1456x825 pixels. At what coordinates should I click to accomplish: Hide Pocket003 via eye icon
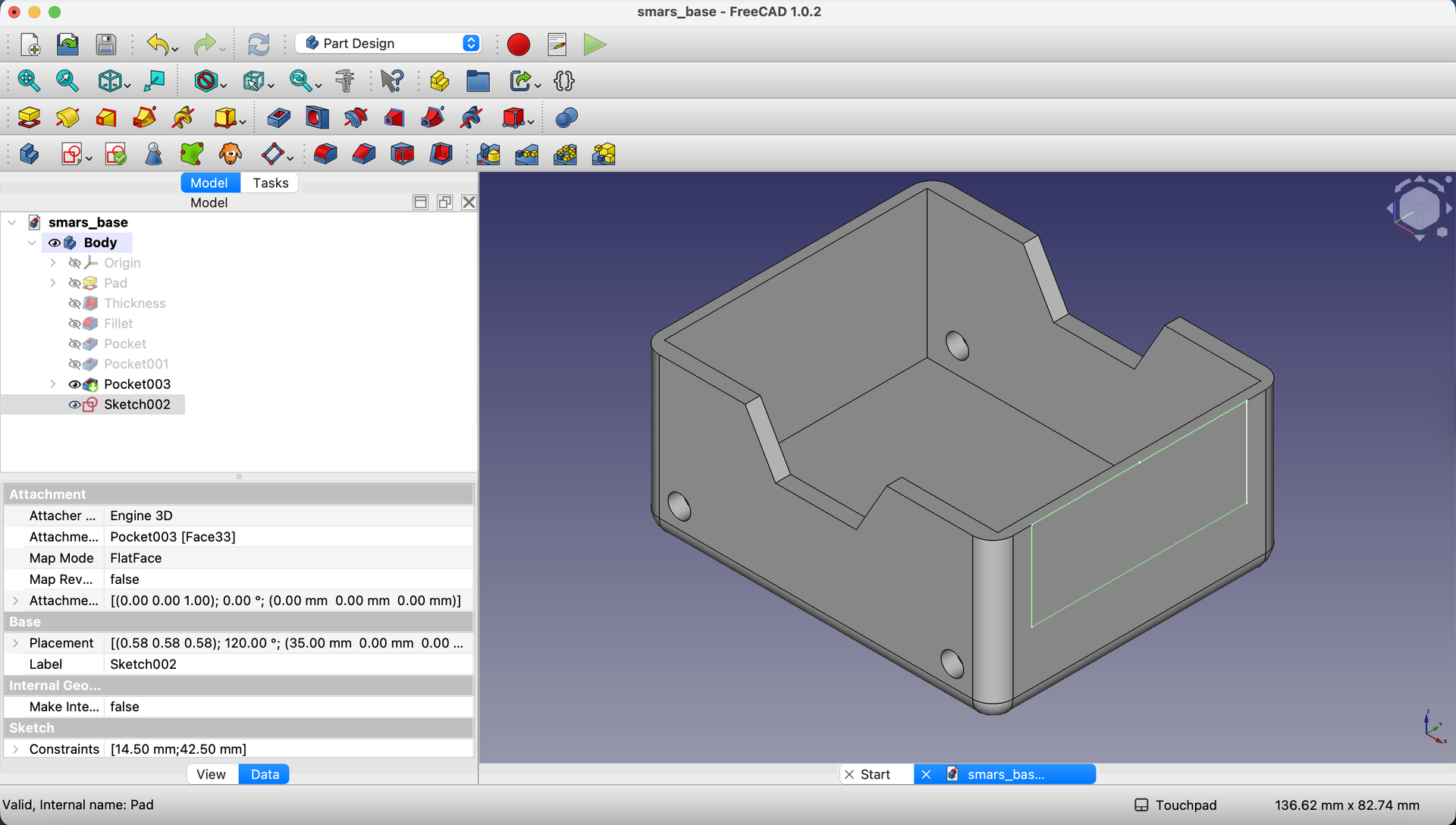74,384
